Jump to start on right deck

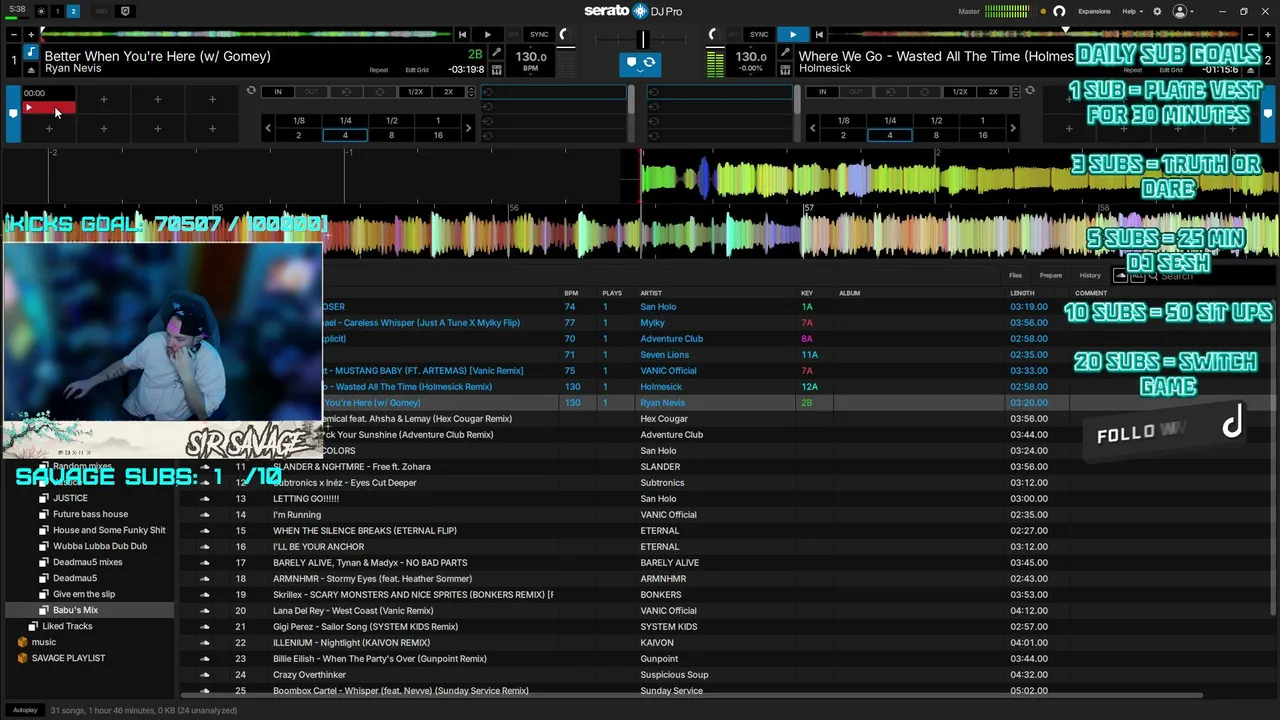tap(819, 35)
